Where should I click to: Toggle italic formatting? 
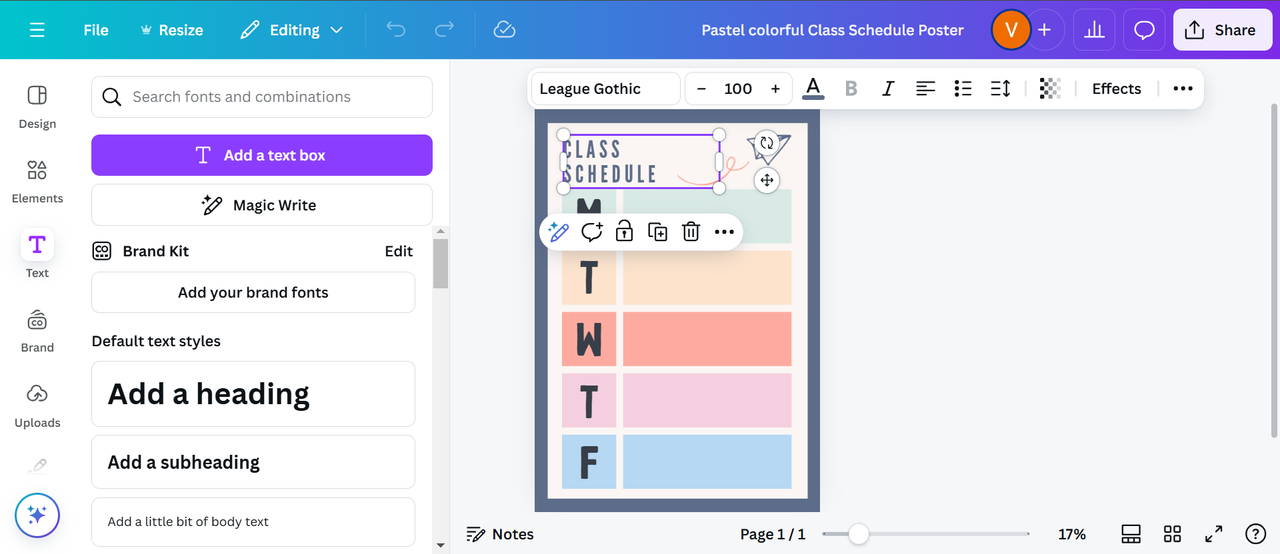tap(888, 88)
